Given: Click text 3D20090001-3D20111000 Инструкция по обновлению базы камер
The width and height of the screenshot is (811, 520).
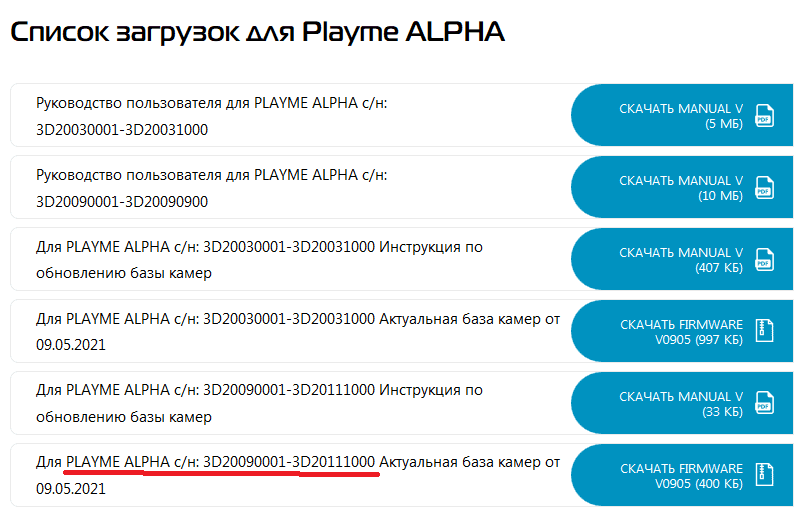Looking at the screenshot, I should 259,403.
